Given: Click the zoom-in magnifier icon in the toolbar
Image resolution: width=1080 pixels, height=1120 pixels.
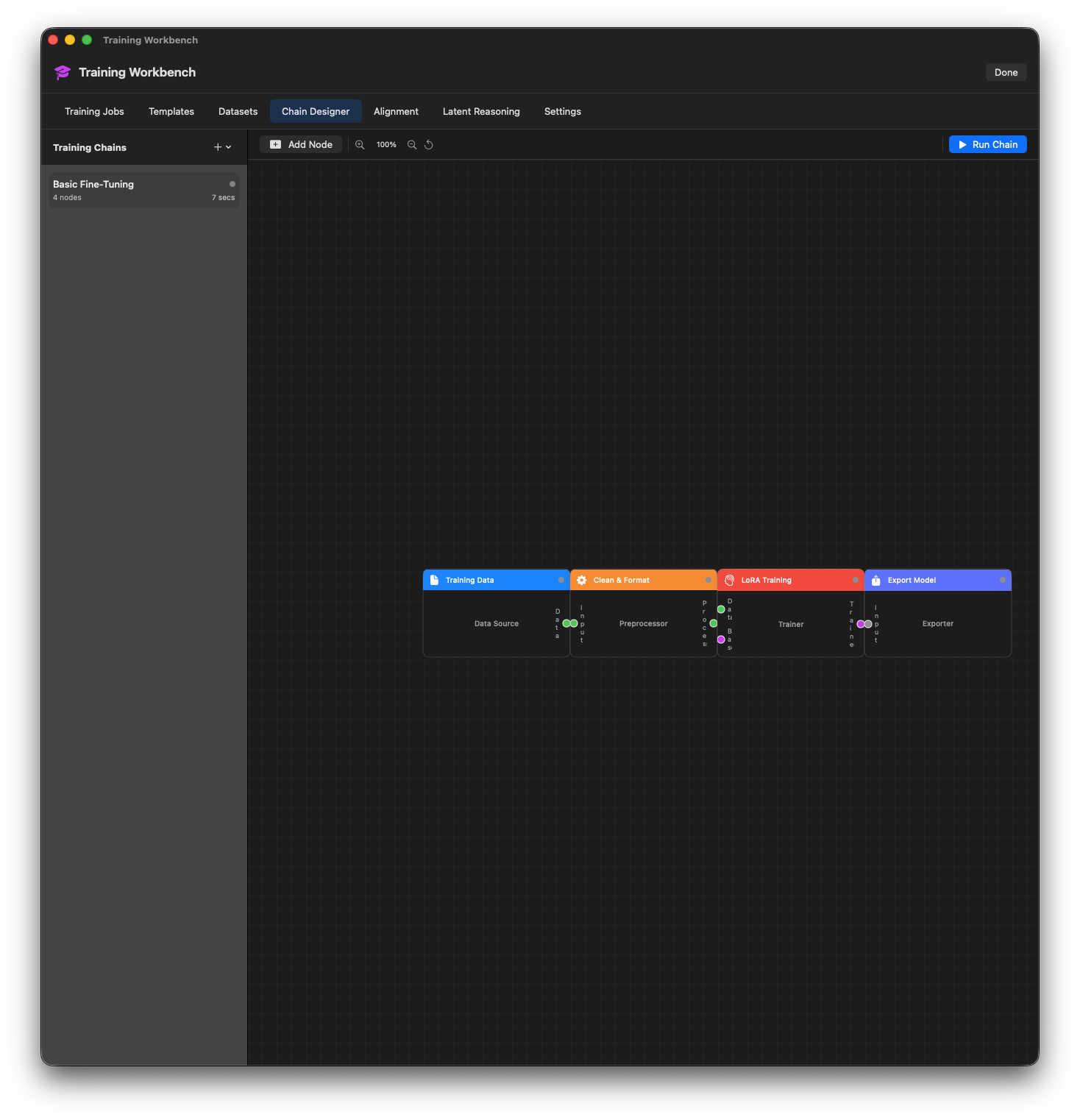Looking at the screenshot, I should pyautogui.click(x=360, y=144).
